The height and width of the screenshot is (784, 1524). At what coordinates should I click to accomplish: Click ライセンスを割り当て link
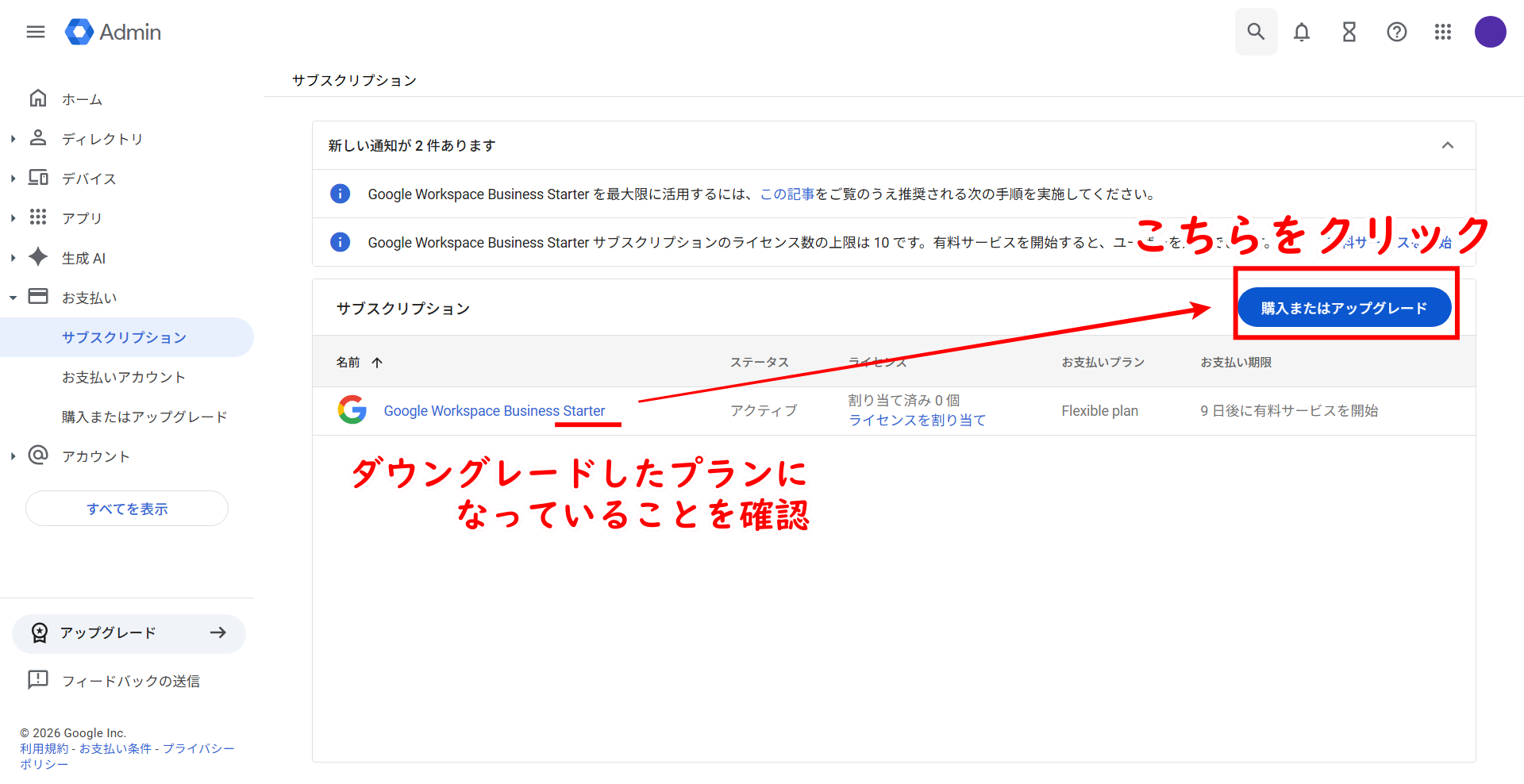(x=917, y=421)
